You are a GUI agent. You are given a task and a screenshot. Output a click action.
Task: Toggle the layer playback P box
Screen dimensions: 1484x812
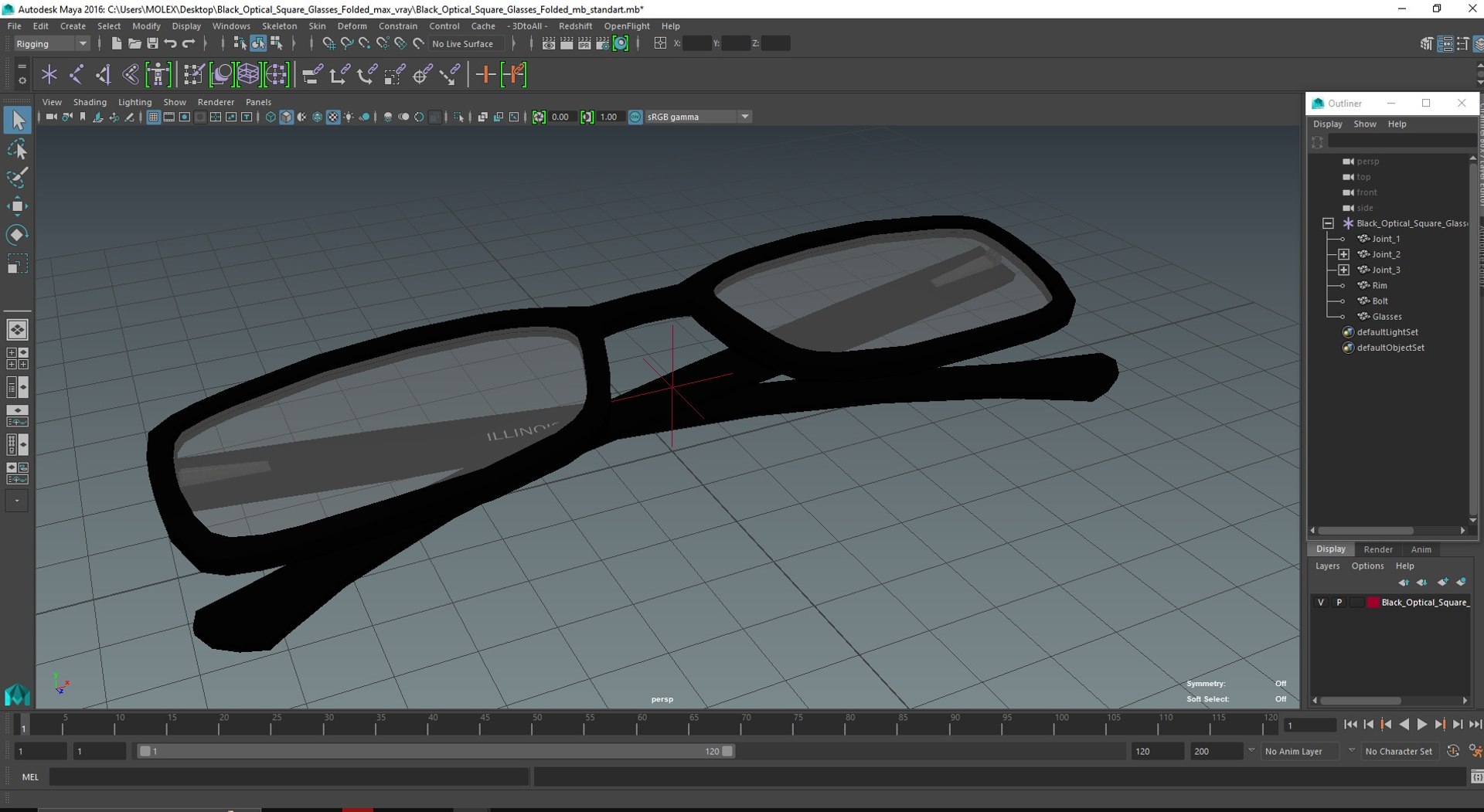pos(1339,603)
